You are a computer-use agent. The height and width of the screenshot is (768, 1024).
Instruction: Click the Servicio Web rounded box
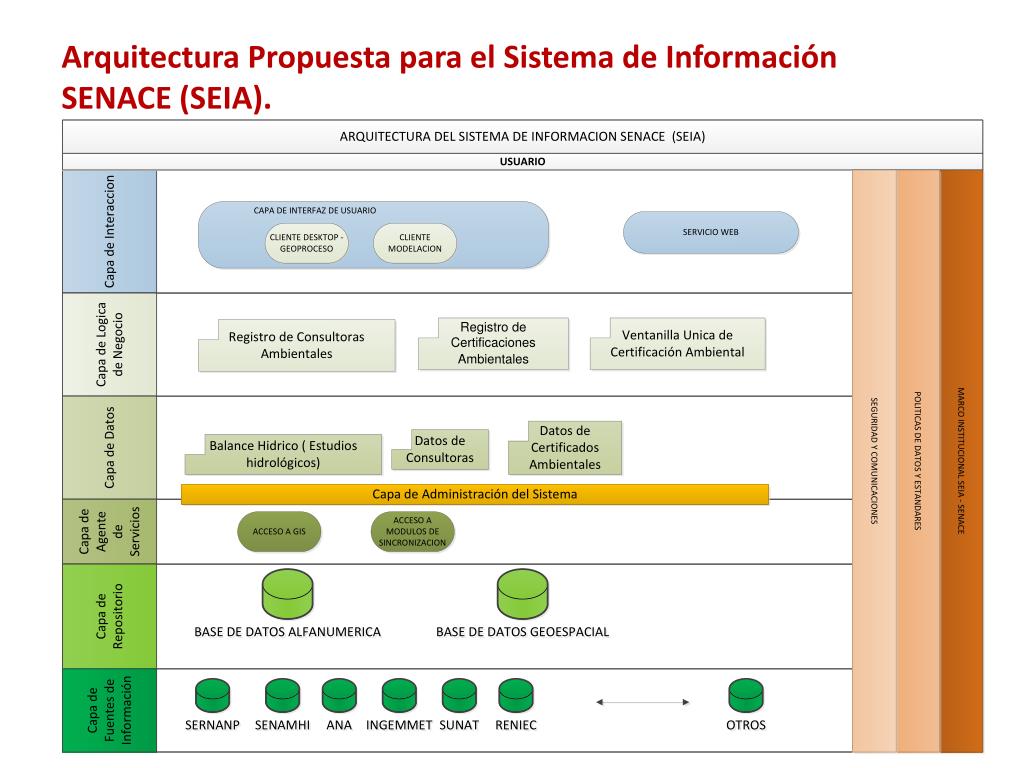coord(711,232)
